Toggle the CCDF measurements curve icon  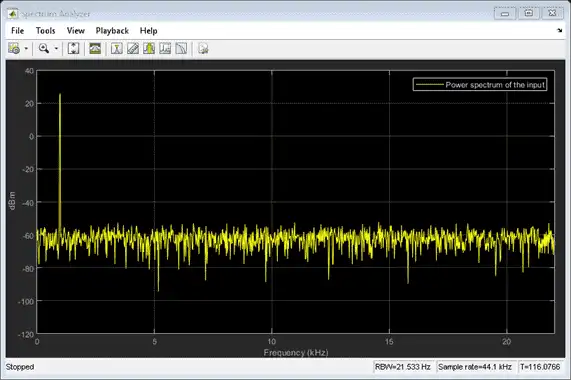(181, 48)
